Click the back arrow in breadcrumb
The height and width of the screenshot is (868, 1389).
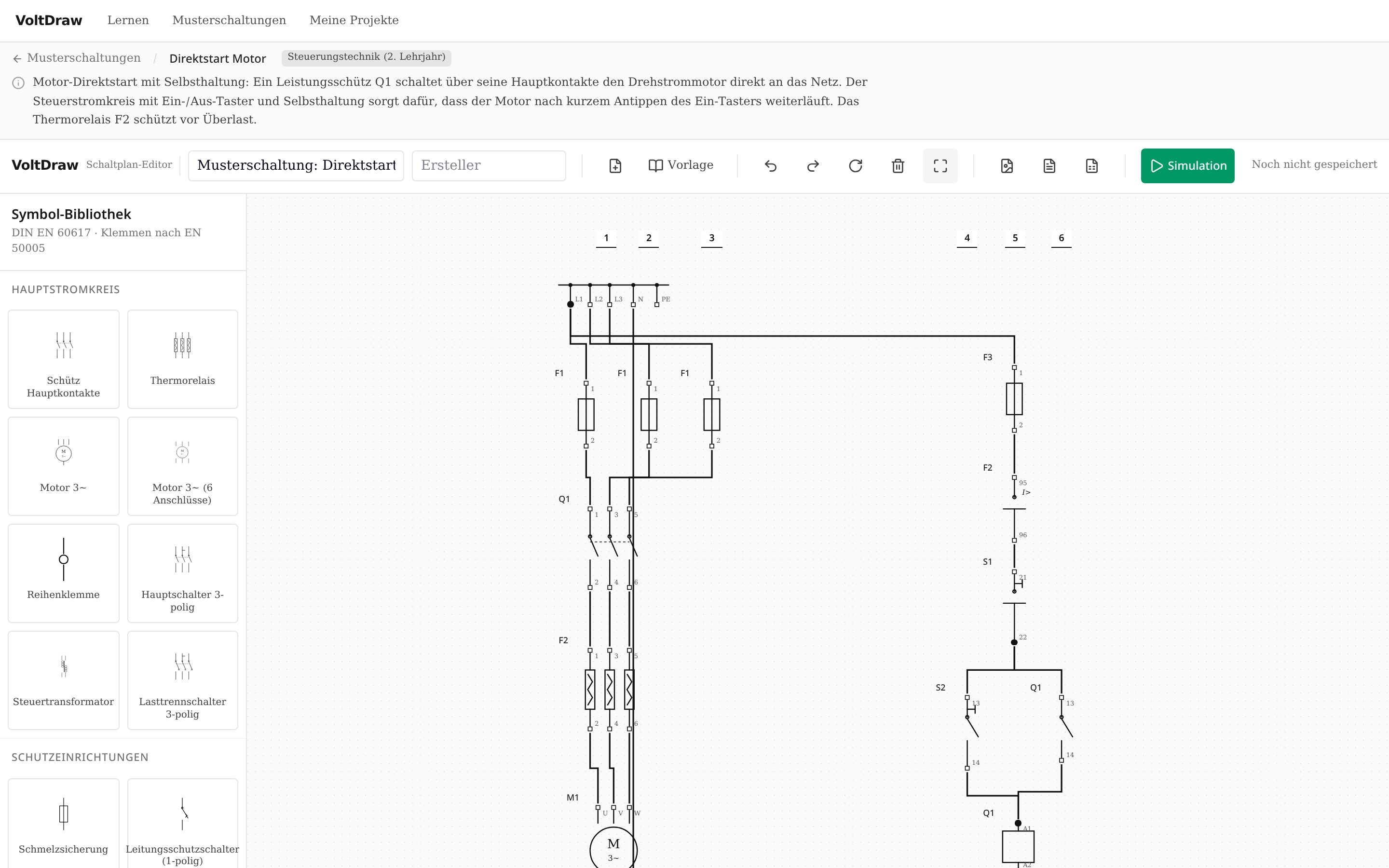(17, 58)
